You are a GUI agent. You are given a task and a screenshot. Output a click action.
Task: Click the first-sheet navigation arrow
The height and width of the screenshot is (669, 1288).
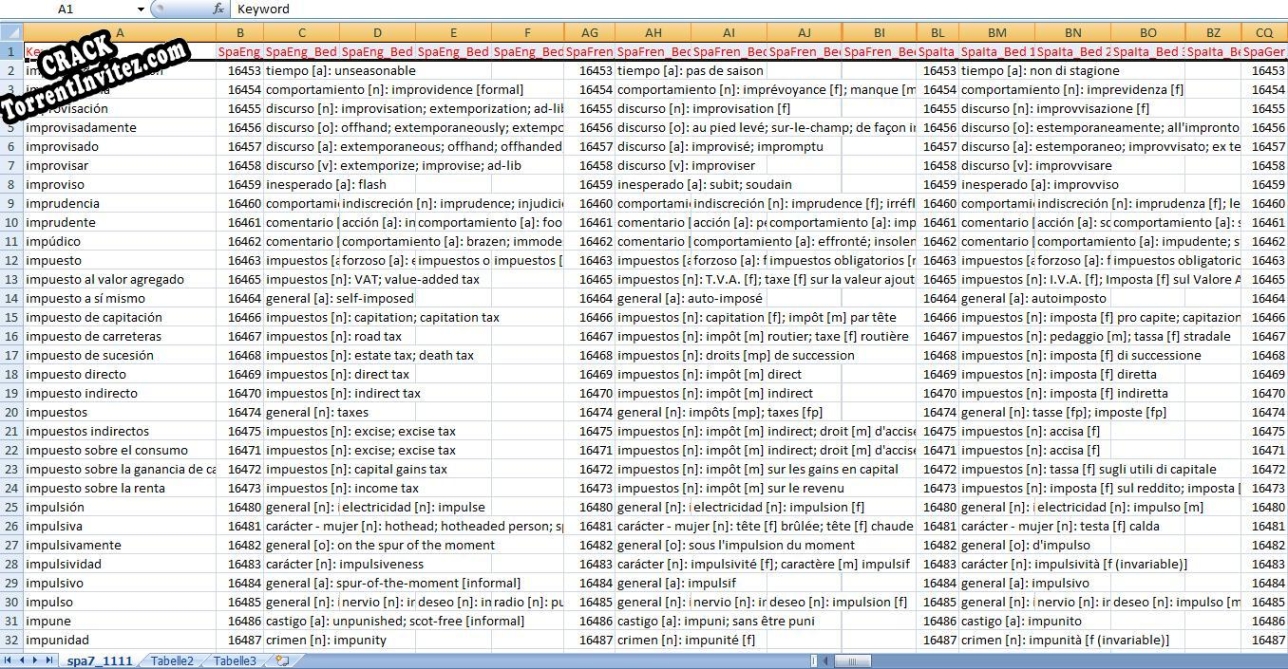(x=10, y=661)
